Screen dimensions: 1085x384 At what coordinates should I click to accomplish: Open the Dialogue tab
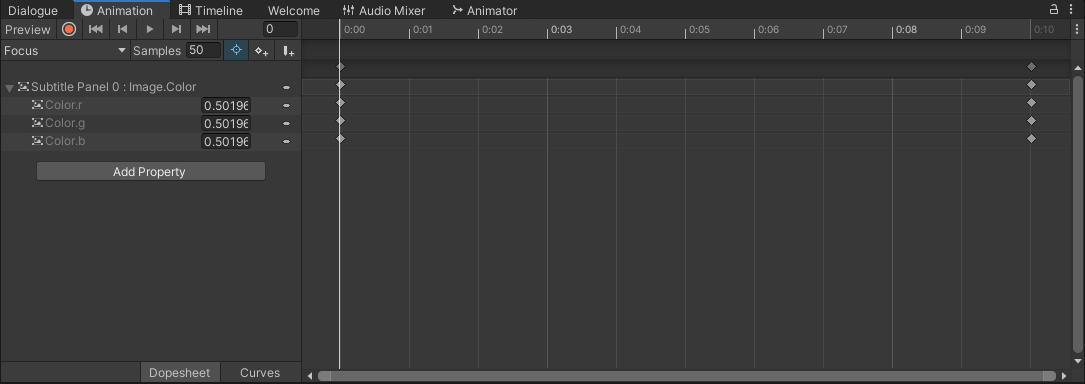point(33,10)
